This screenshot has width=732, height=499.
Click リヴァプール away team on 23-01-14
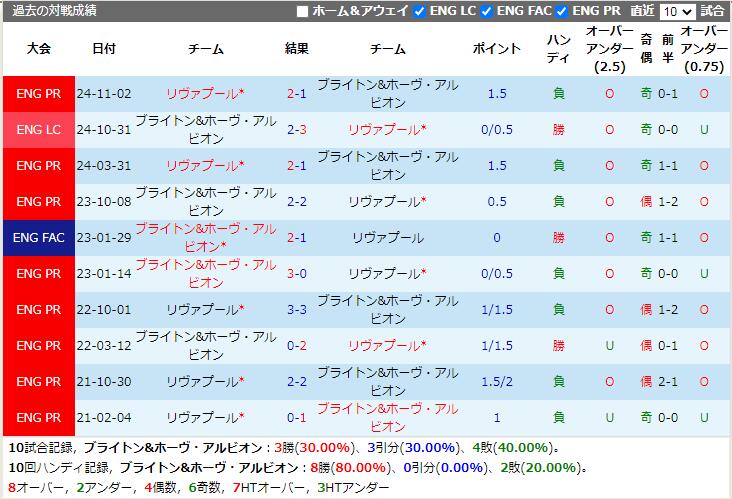pyautogui.click(x=387, y=274)
